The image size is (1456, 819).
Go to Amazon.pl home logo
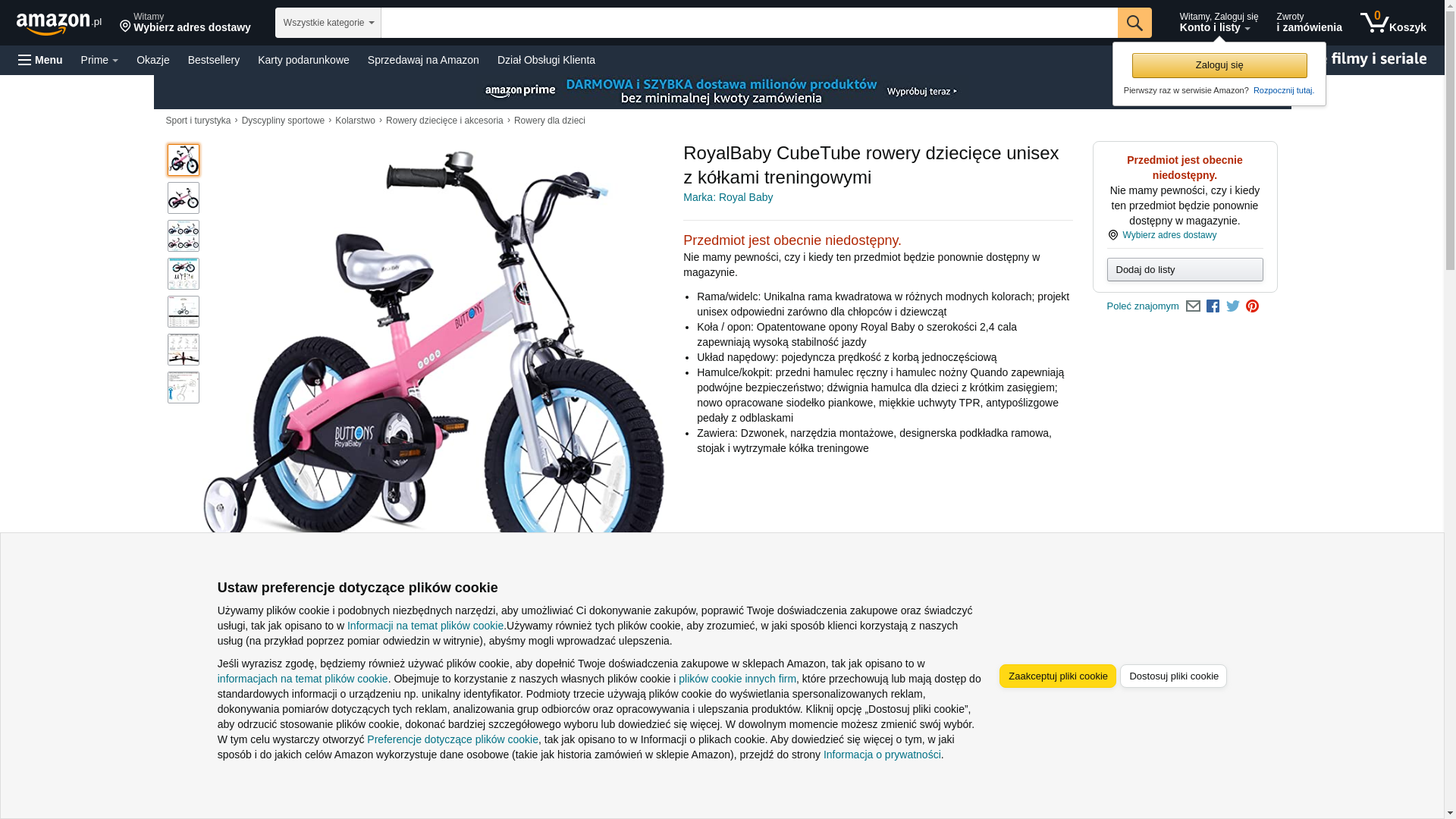59,24
